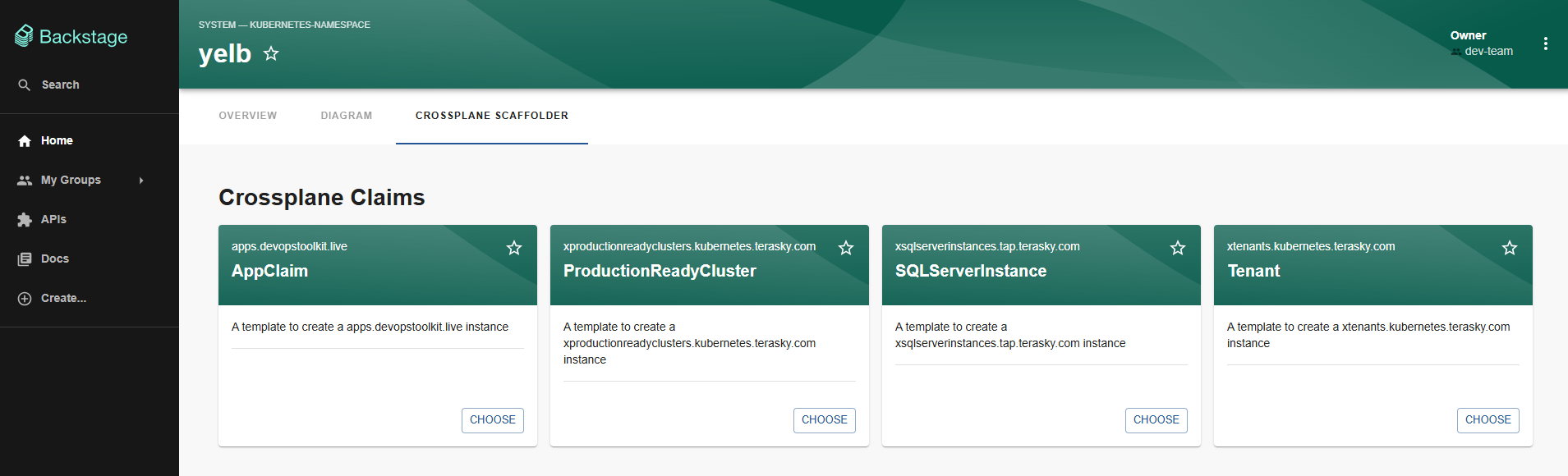Click xproductionreadyclusters.kubernetes.terasky.com card subtitle
The width and height of the screenshot is (1568, 476).
coord(689,246)
